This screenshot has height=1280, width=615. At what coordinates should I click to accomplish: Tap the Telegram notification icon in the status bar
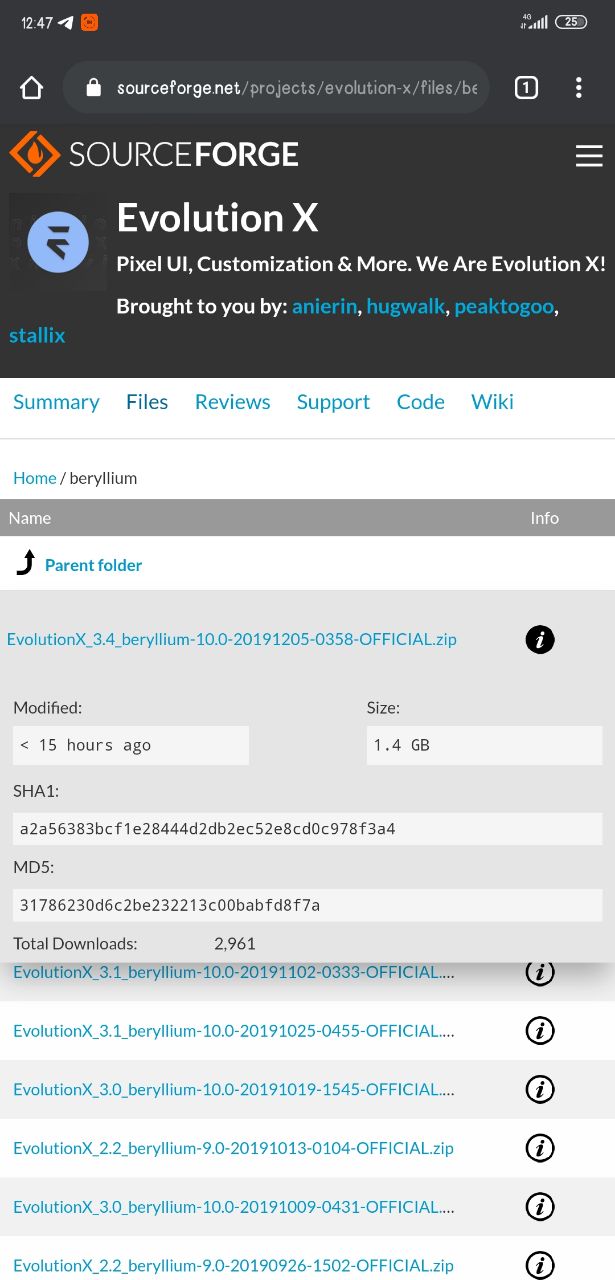pos(66,22)
